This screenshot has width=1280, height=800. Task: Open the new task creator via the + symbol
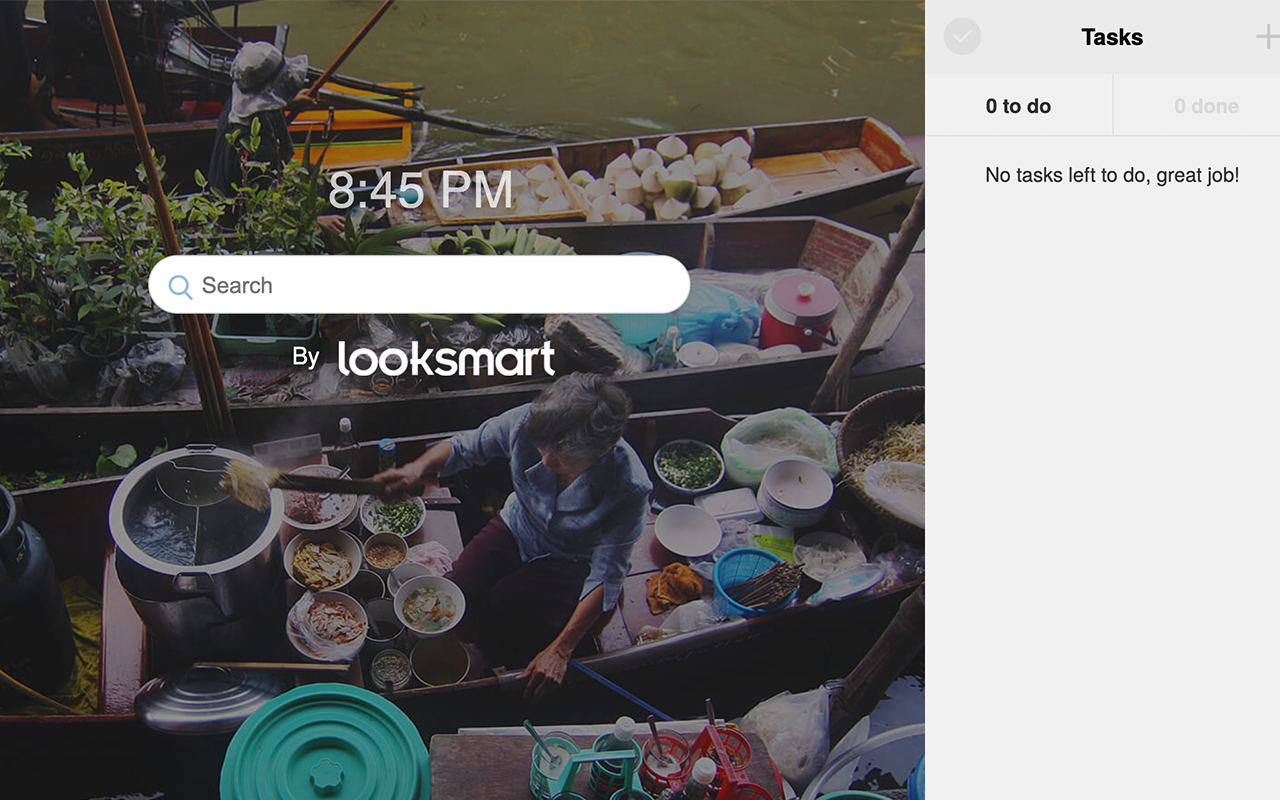(x=1266, y=37)
